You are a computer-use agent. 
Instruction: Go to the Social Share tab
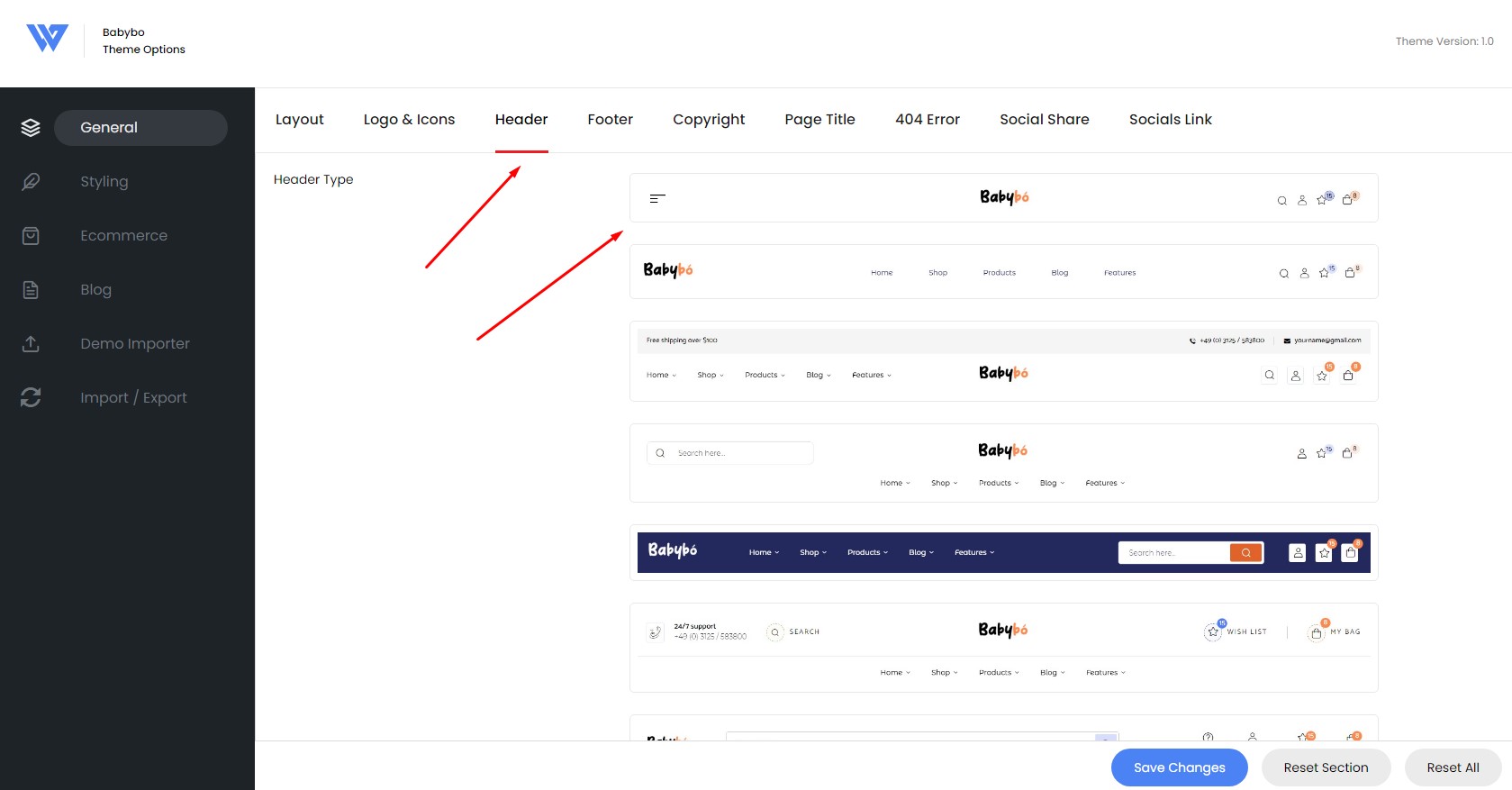(1044, 120)
